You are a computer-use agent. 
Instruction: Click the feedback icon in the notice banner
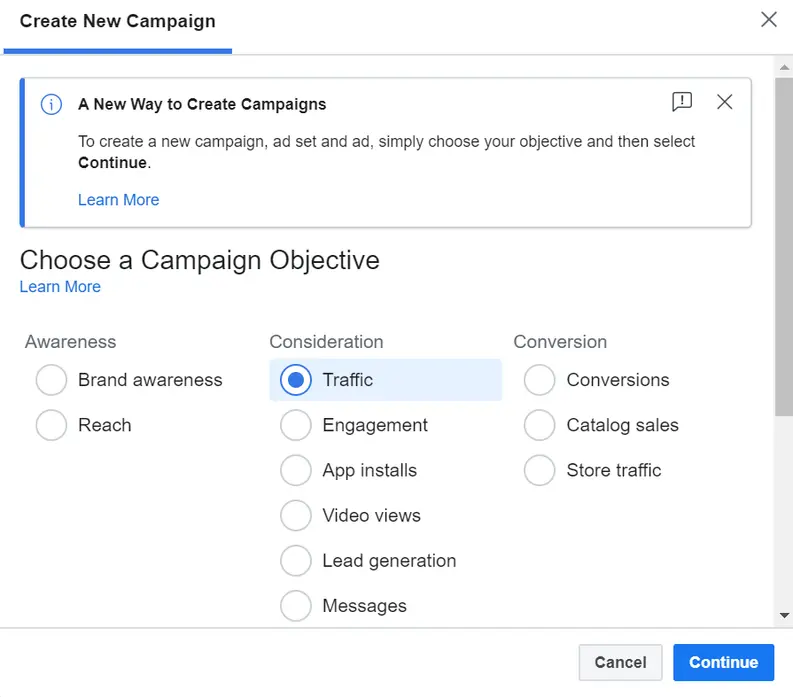coord(682,102)
